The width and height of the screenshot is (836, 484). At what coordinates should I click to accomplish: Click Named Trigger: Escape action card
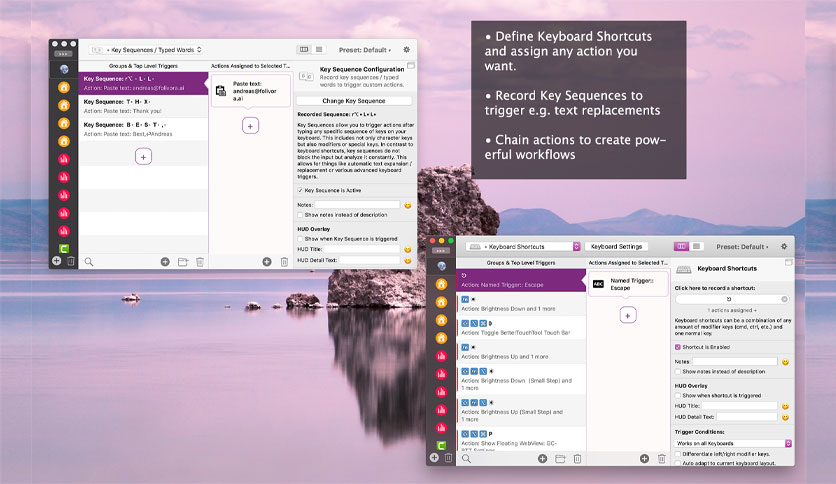click(628, 284)
